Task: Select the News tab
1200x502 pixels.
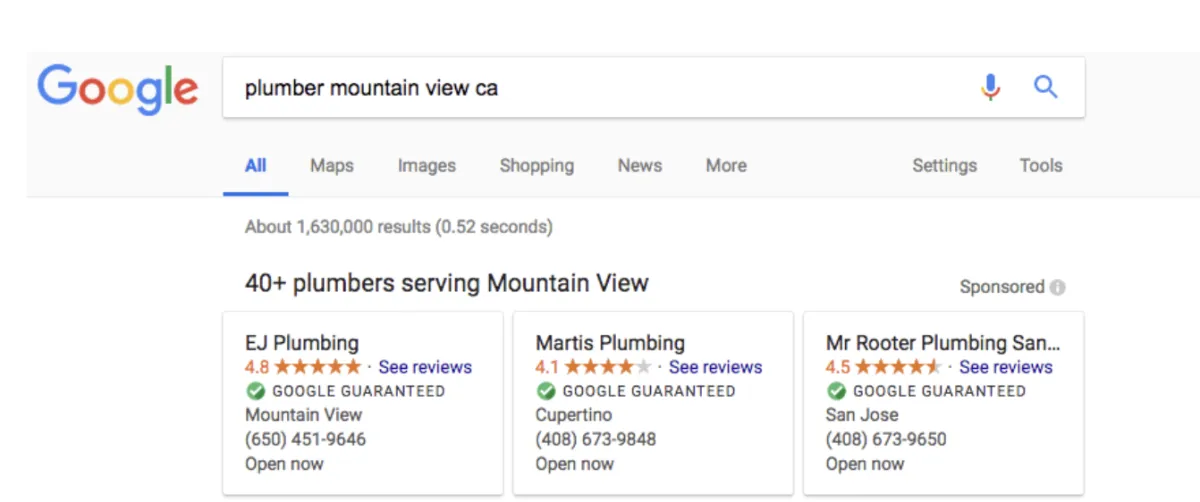Action: 640,166
